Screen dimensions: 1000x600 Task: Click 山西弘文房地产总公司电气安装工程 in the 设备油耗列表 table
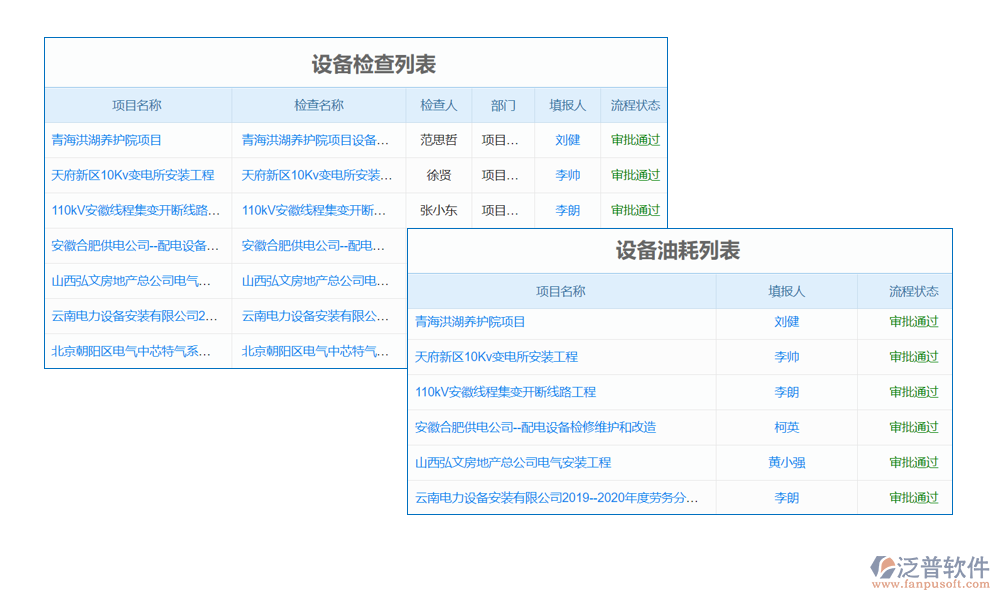pos(512,462)
